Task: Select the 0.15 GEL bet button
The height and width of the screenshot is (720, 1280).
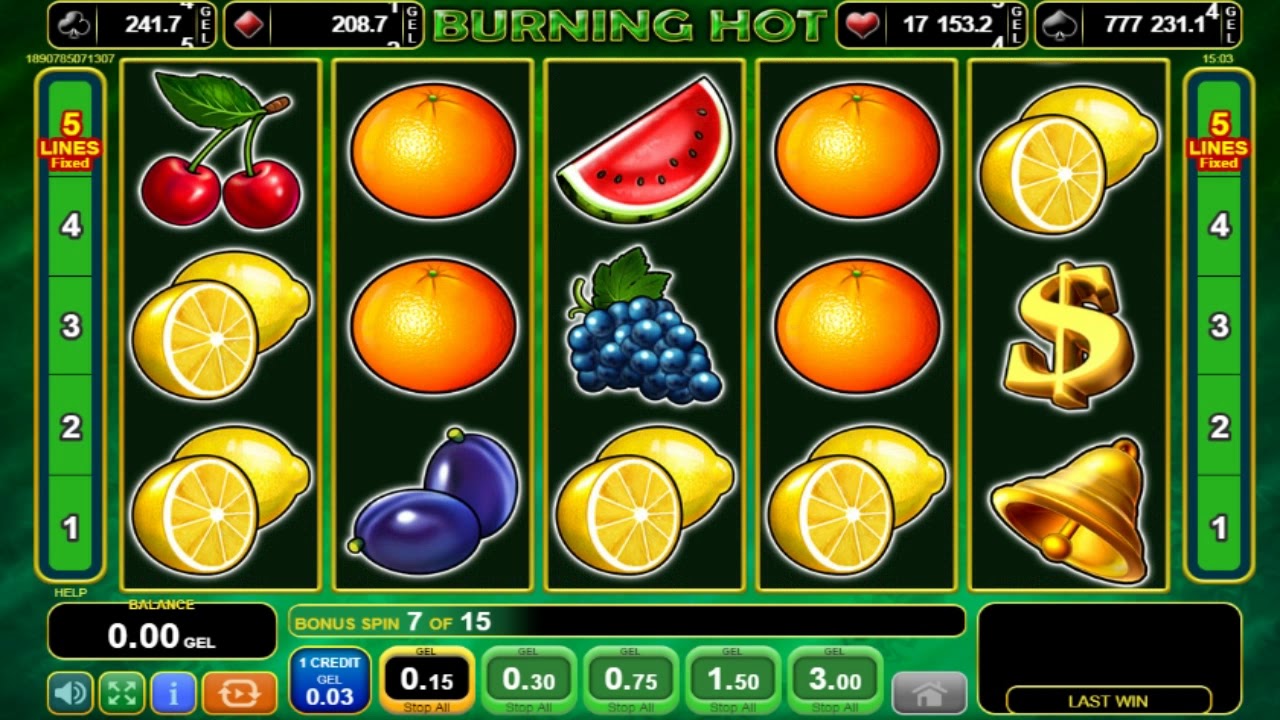Action: tap(427, 680)
